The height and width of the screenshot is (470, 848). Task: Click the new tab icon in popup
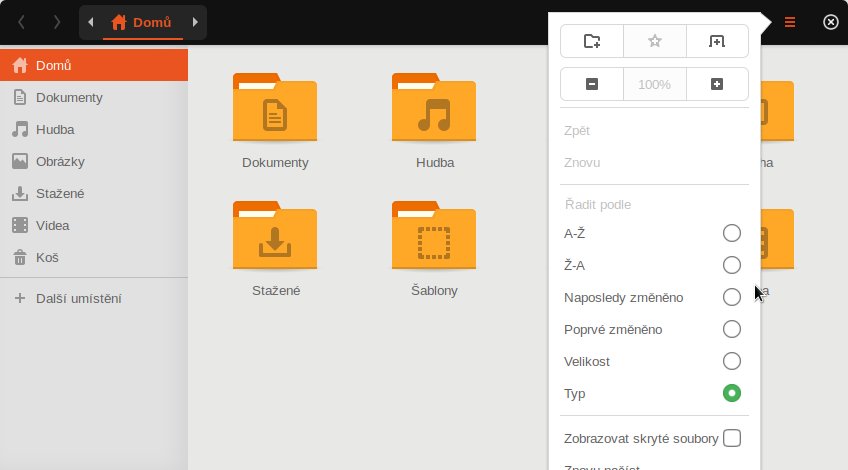click(717, 41)
